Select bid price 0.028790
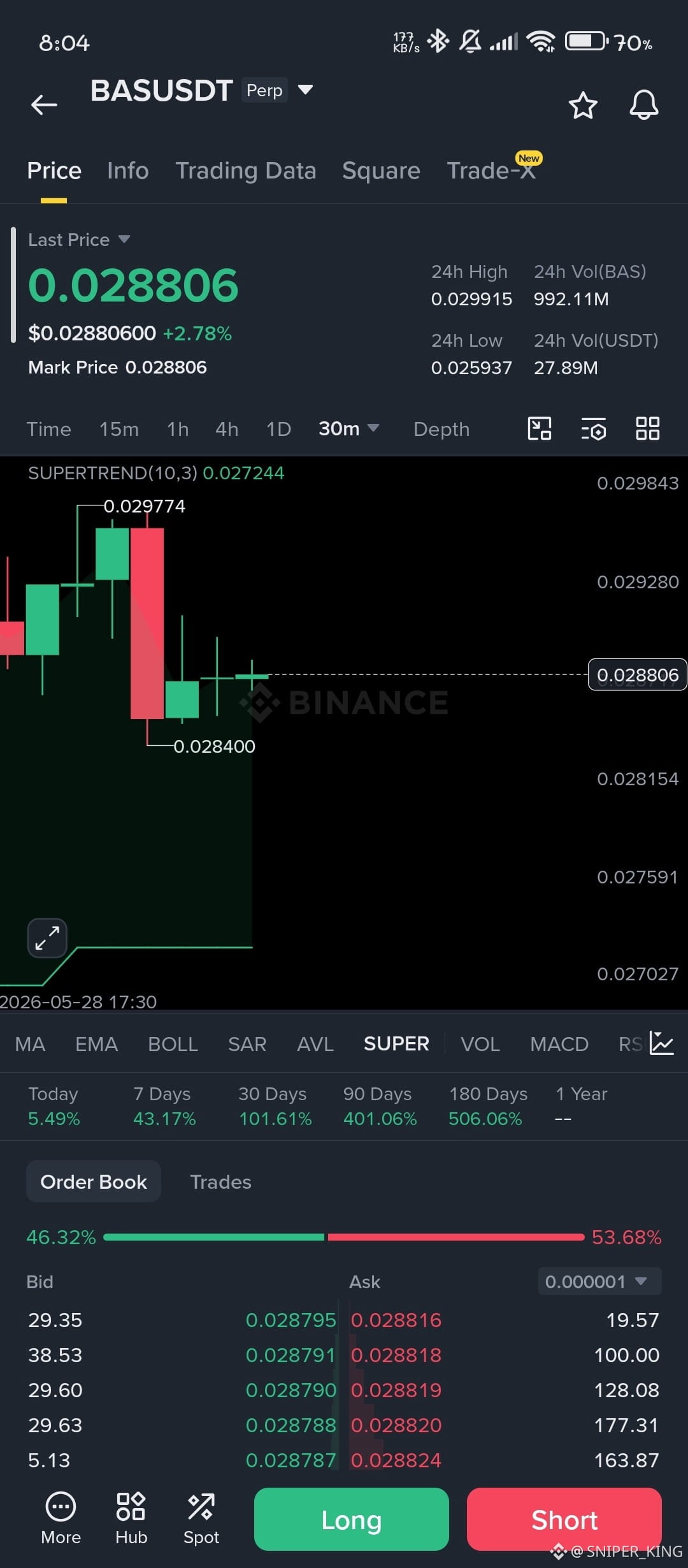 (290, 1390)
